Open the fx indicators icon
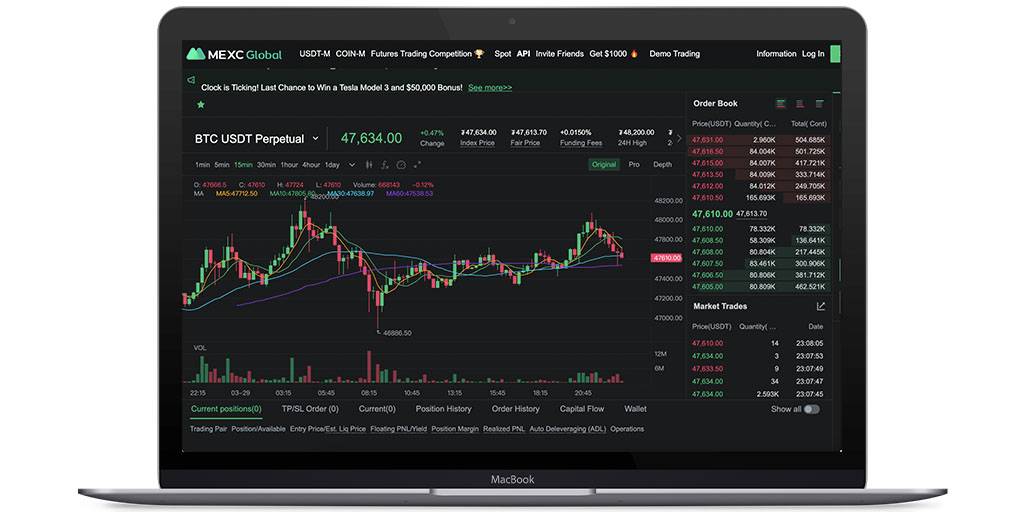Viewport: 1024px width, 512px height. (385, 165)
